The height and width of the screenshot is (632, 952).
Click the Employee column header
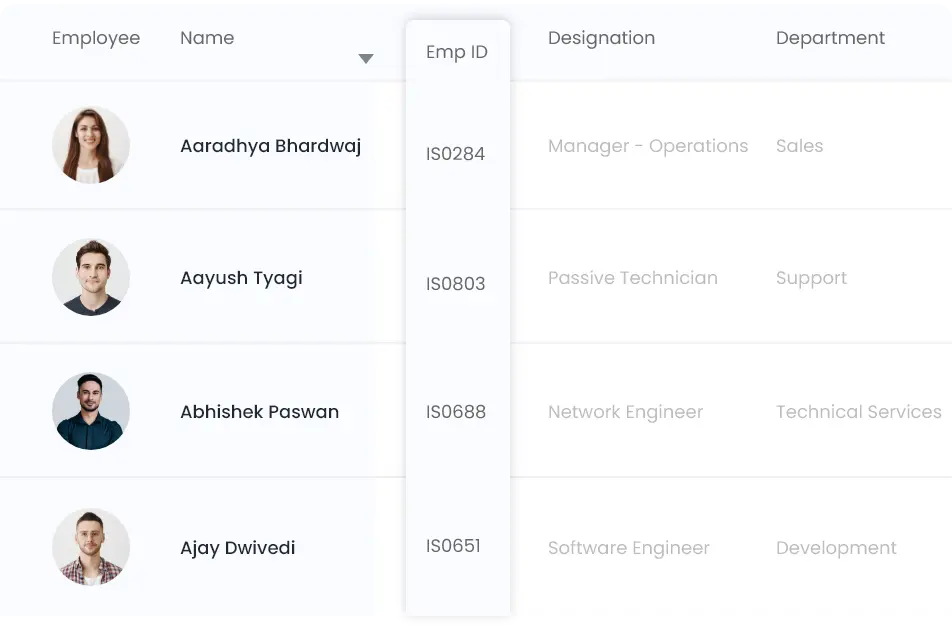click(x=96, y=38)
